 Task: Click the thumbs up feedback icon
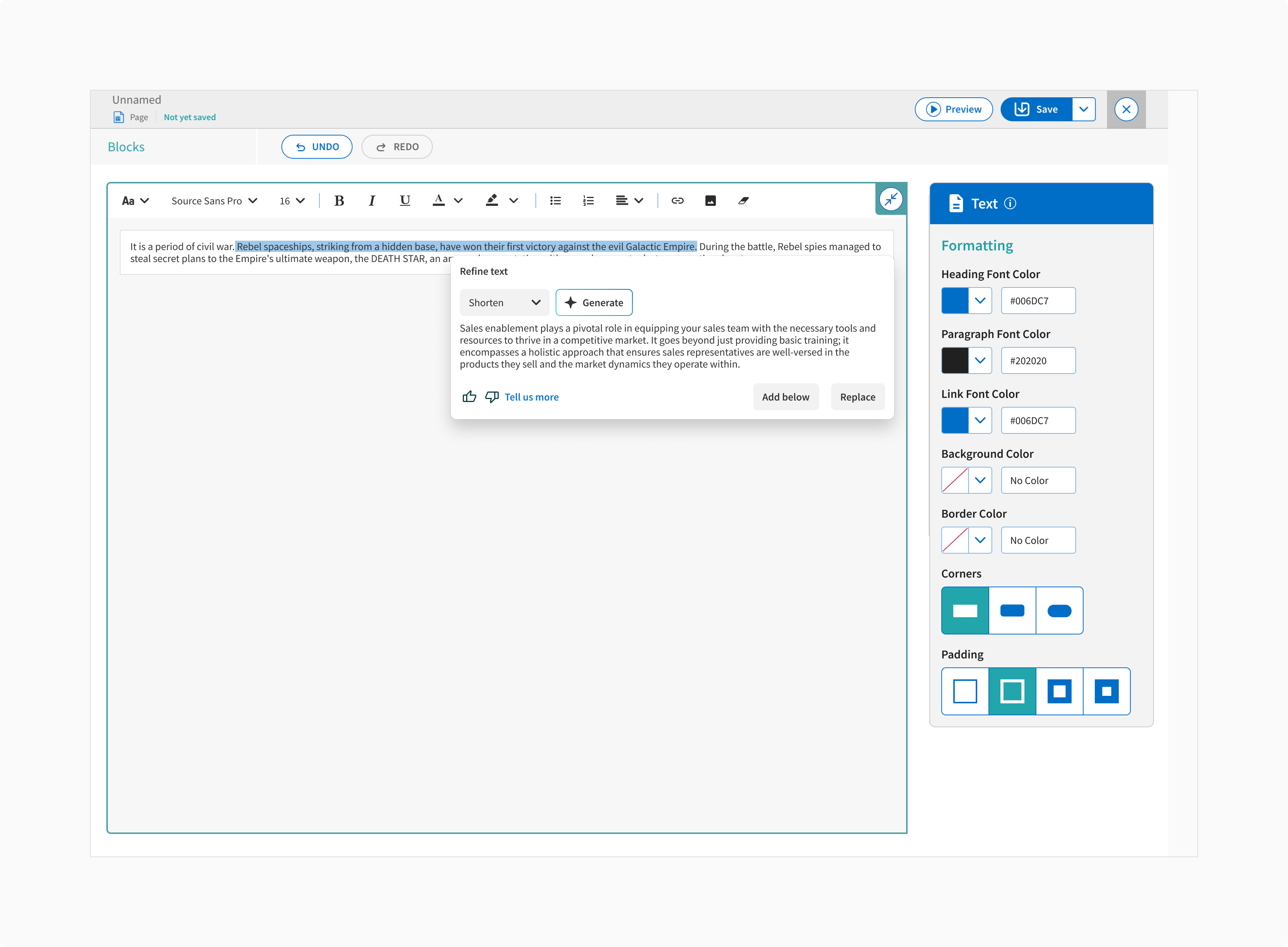[469, 397]
